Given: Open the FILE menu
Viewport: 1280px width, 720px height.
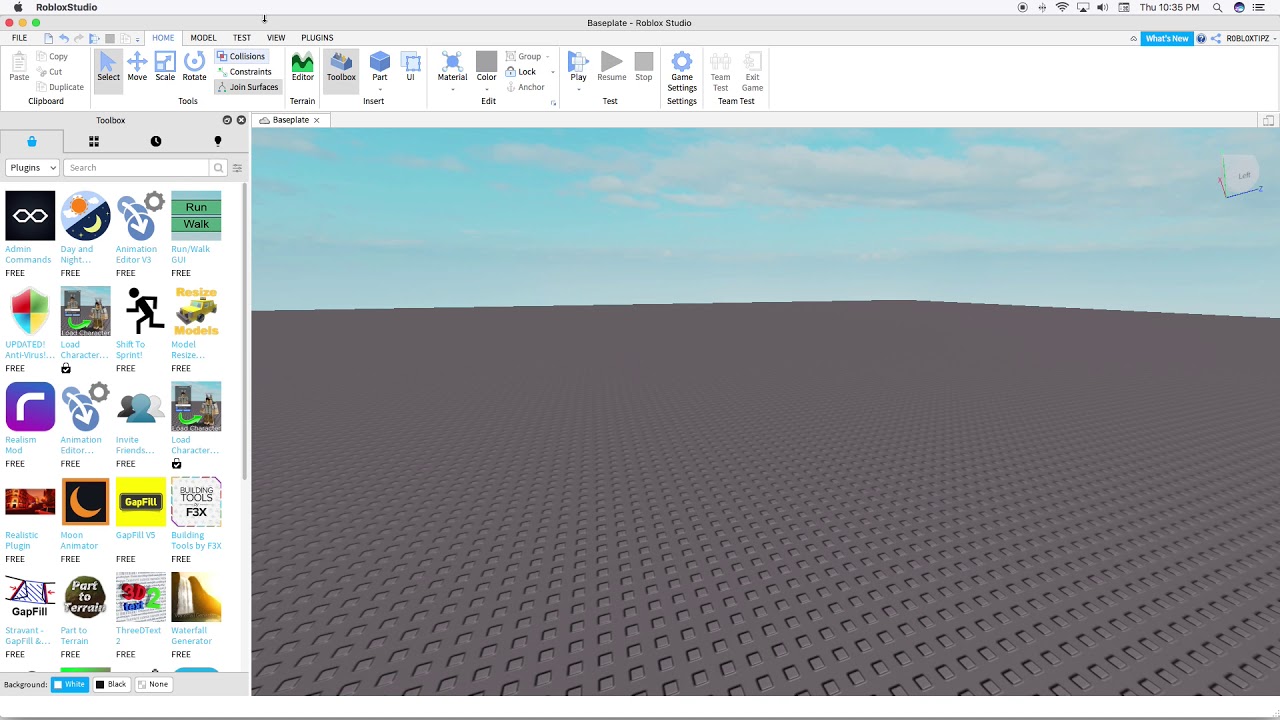Looking at the screenshot, I should 19,38.
